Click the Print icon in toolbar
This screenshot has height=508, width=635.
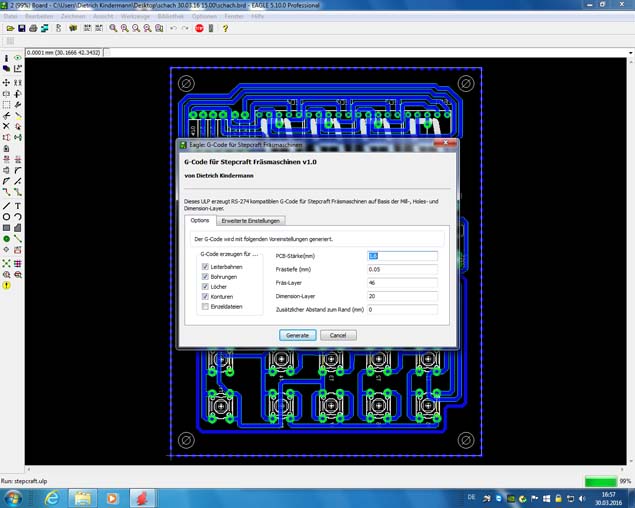(x=33, y=28)
